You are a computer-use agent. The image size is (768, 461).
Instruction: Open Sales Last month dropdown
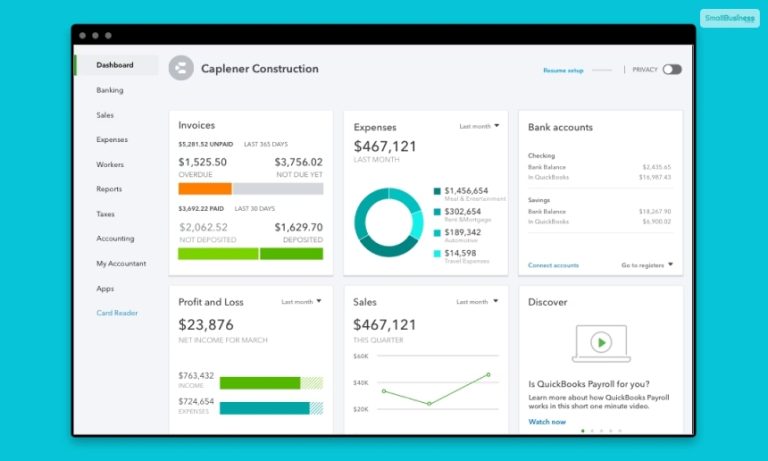pos(477,301)
